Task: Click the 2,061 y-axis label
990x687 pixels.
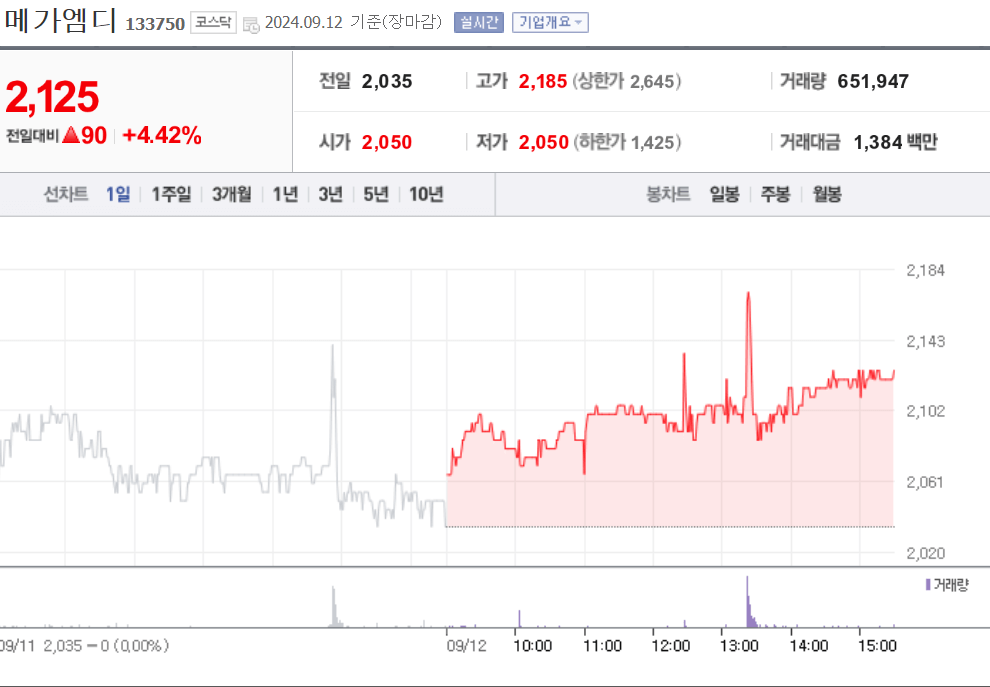Action: point(926,482)
